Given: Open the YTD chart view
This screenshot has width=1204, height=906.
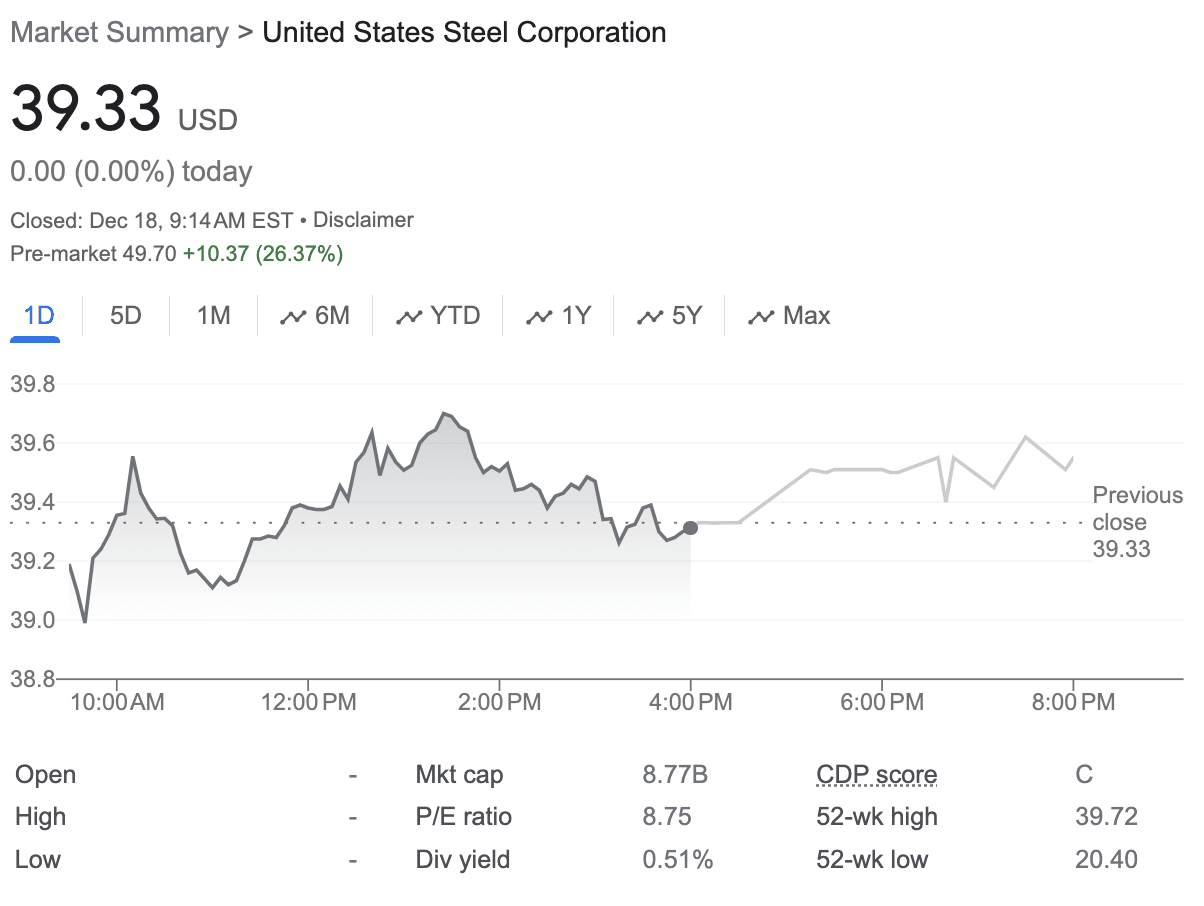Looking at the screenshot, I should [438, 317].
